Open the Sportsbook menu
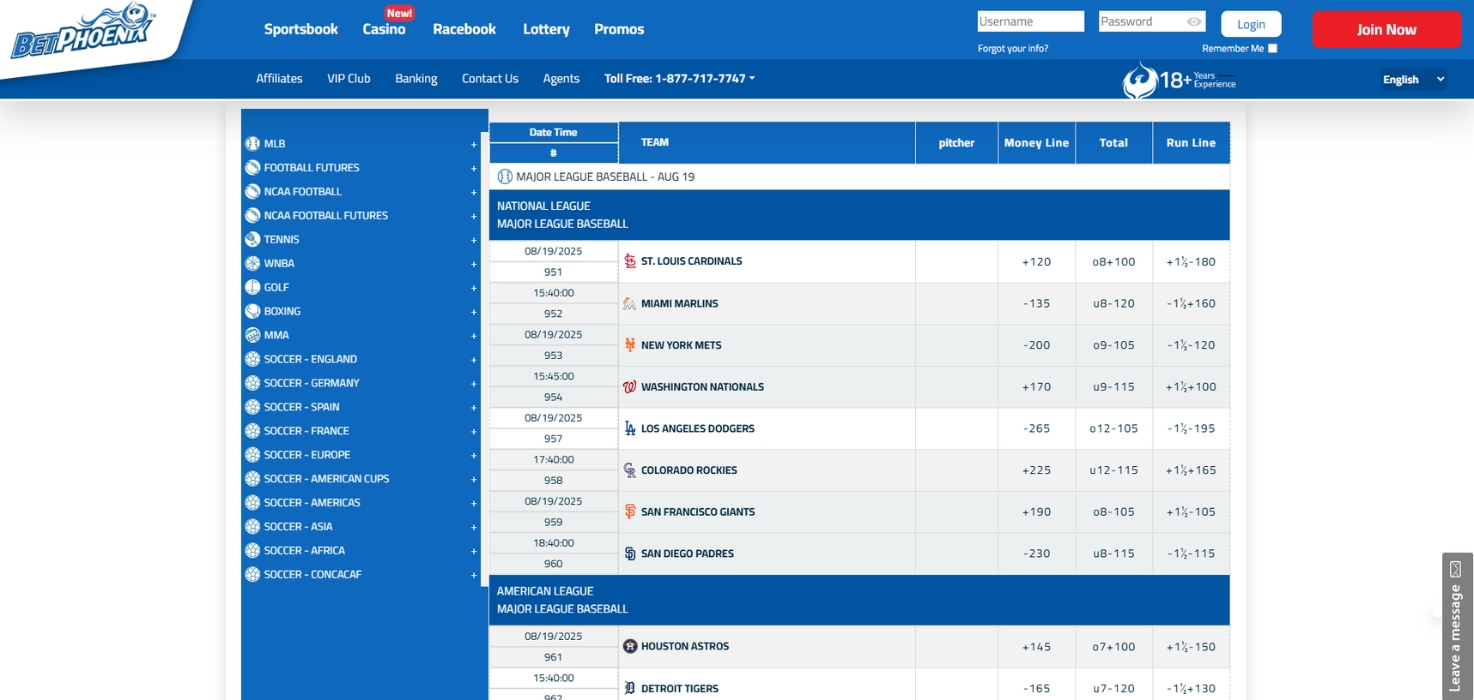This screenshot has width=1474, height=700. coord(301,29)
